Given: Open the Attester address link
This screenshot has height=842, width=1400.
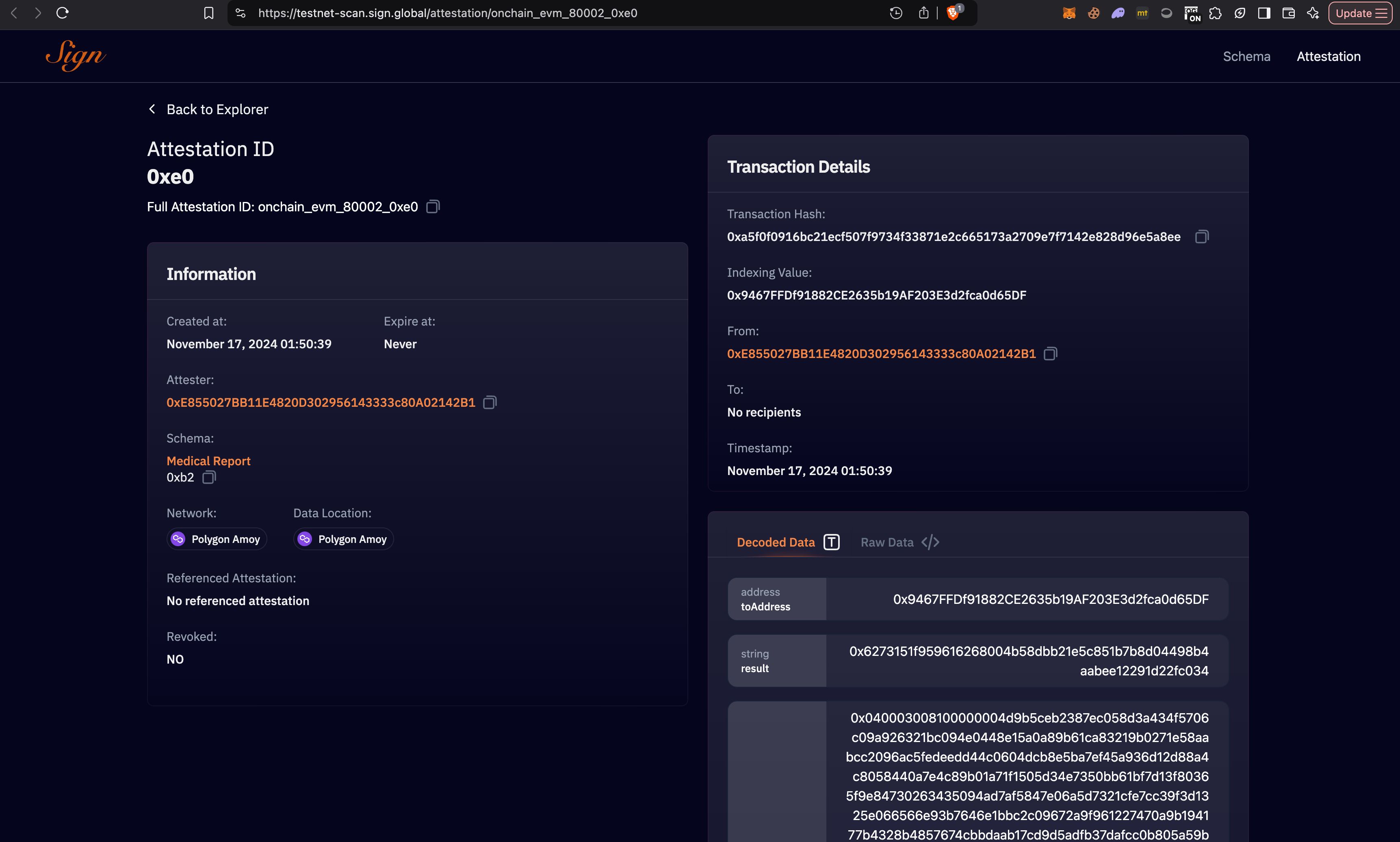Looking at the screenshot, I should 321,402.
